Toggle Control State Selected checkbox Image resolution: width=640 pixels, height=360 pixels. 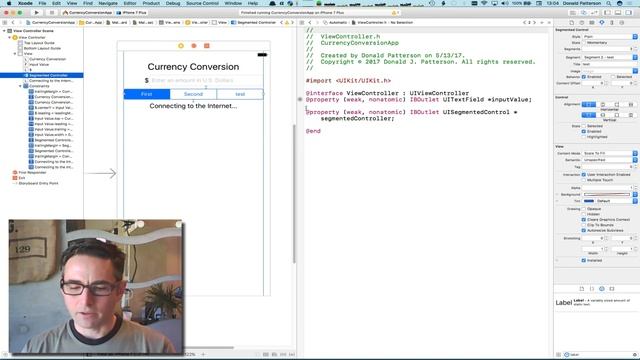584,126
